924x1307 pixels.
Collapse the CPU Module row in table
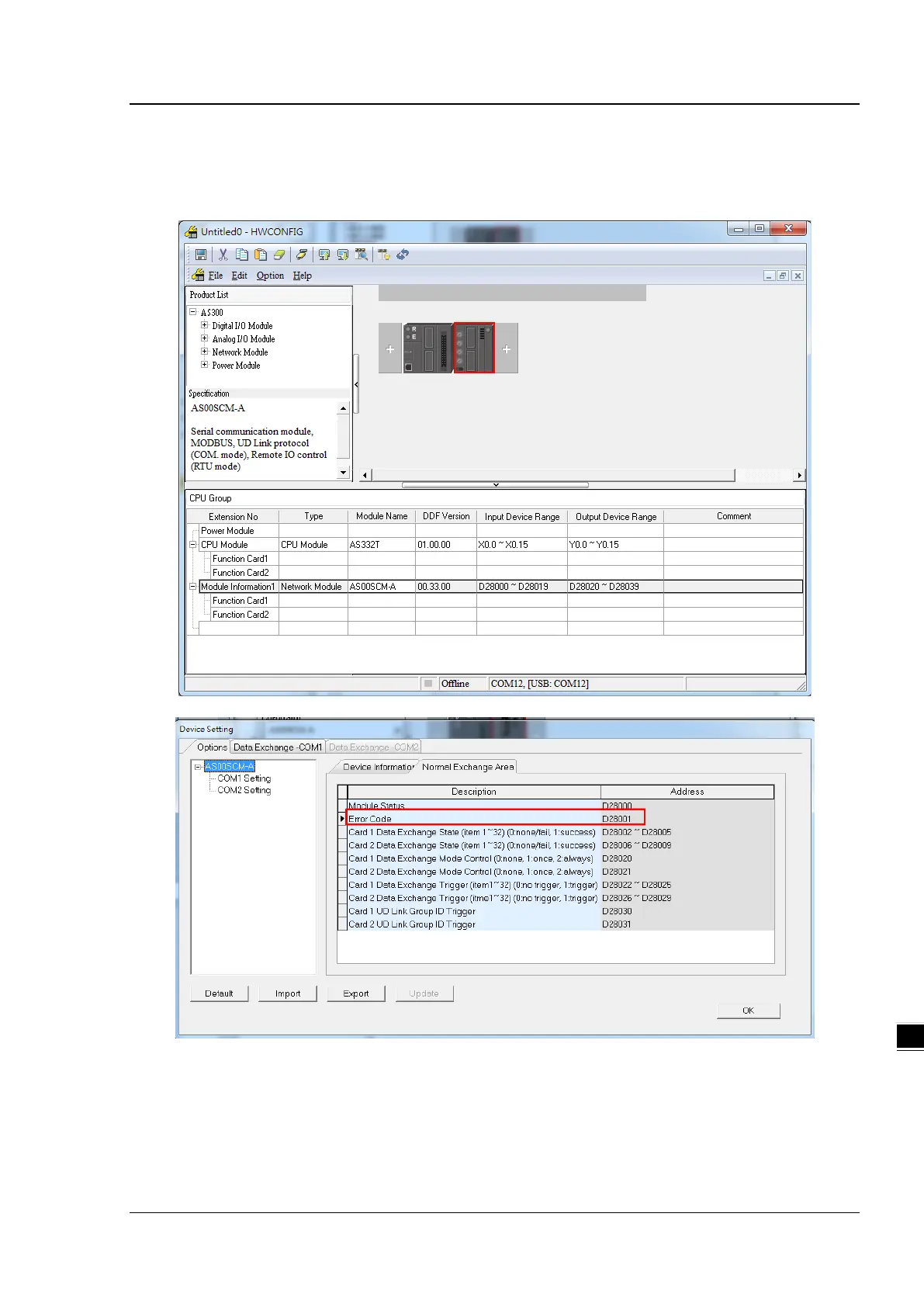(193, 545)
